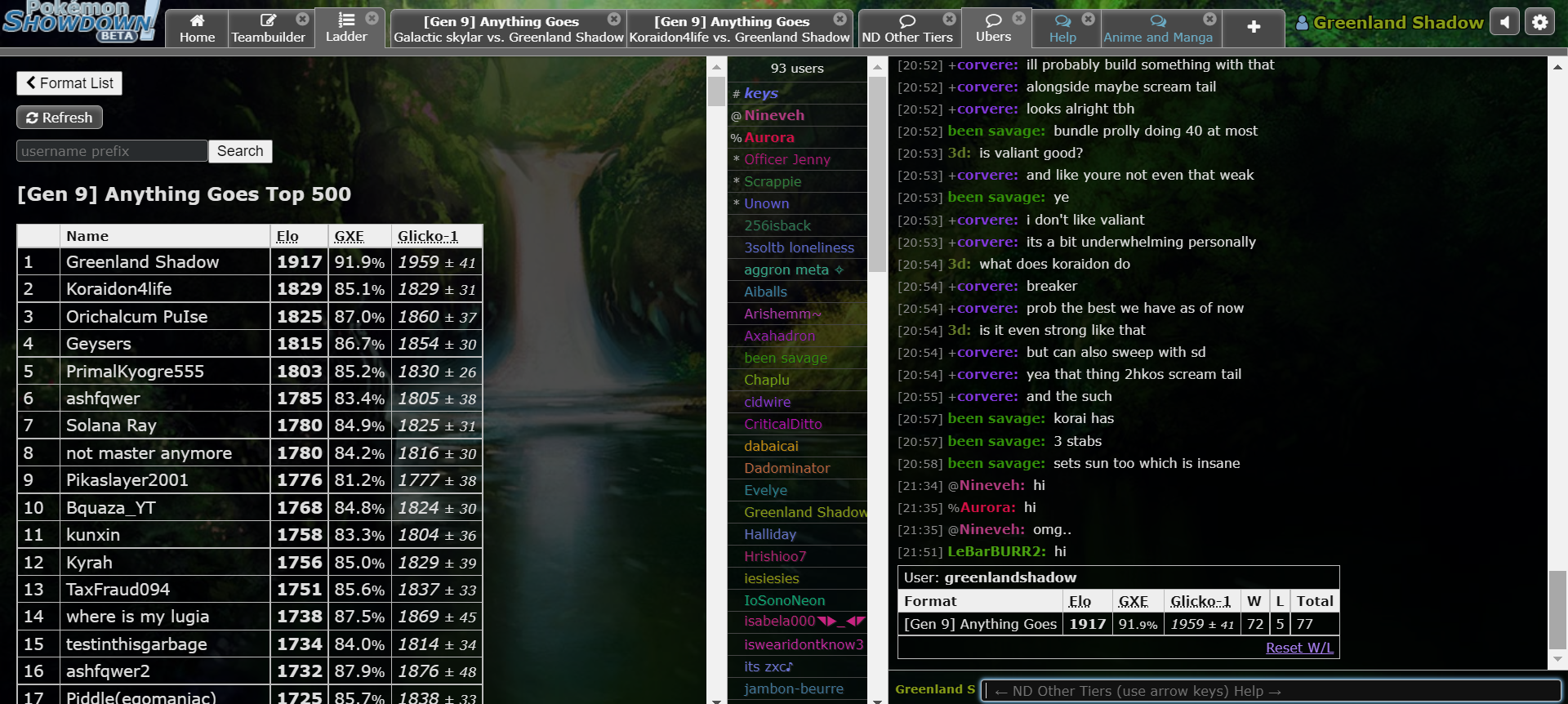Open the Help room tab

tap(1062, 29)
